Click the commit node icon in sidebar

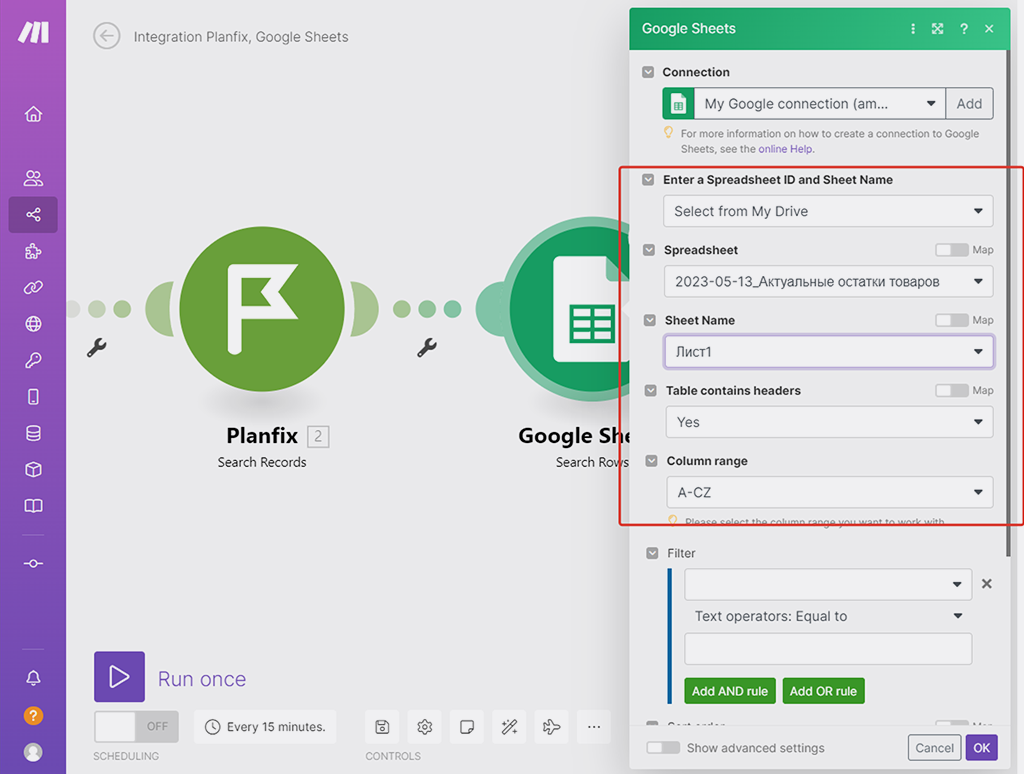click(33, 564)
